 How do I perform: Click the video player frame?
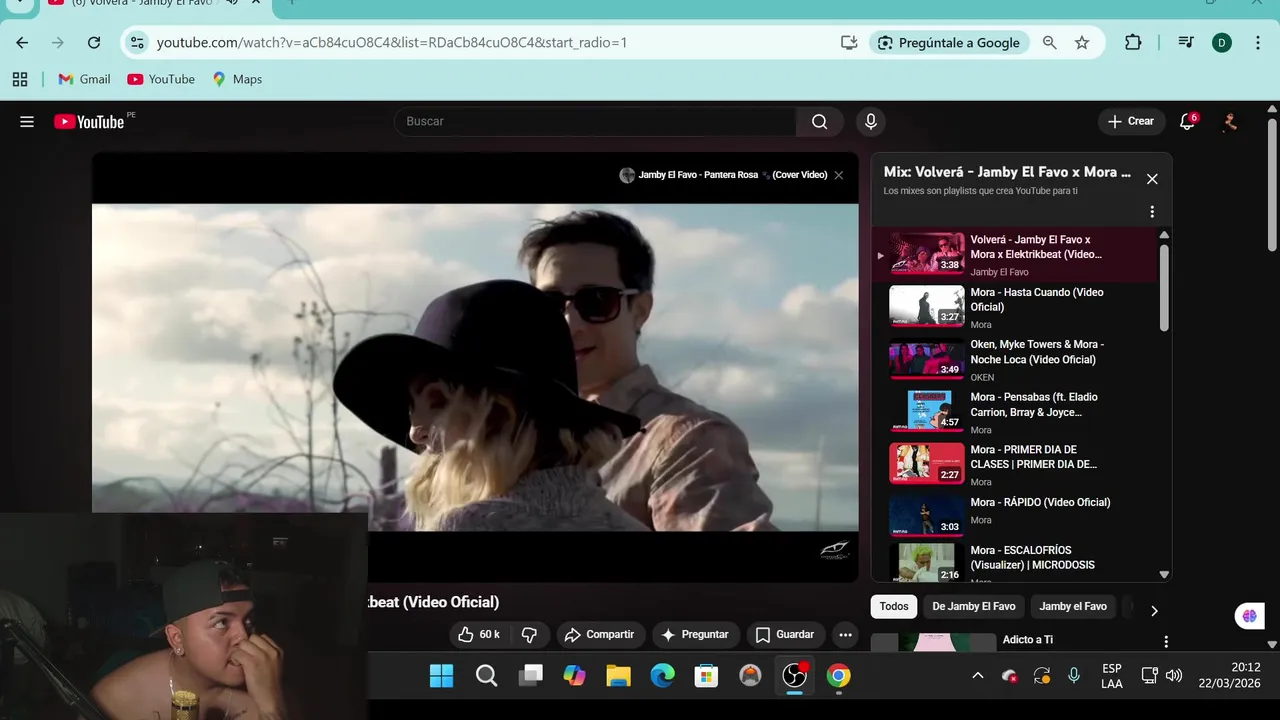(475, 367)
